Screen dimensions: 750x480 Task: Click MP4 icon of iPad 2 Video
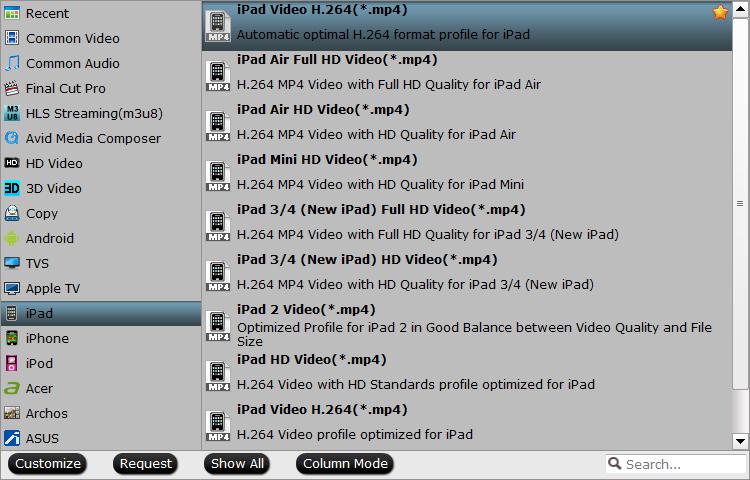[218, 326]
